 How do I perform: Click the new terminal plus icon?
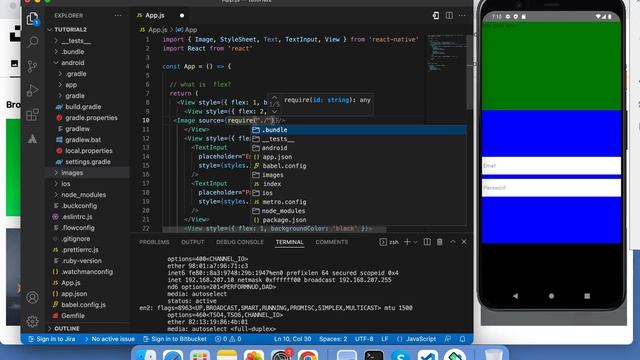[x=407, y=242]
